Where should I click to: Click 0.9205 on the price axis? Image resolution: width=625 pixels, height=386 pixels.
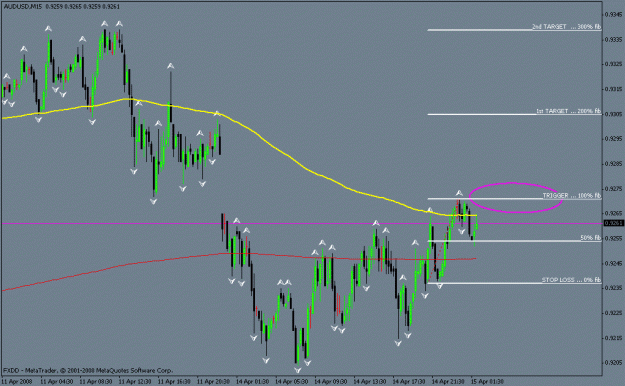pos(613,363)
